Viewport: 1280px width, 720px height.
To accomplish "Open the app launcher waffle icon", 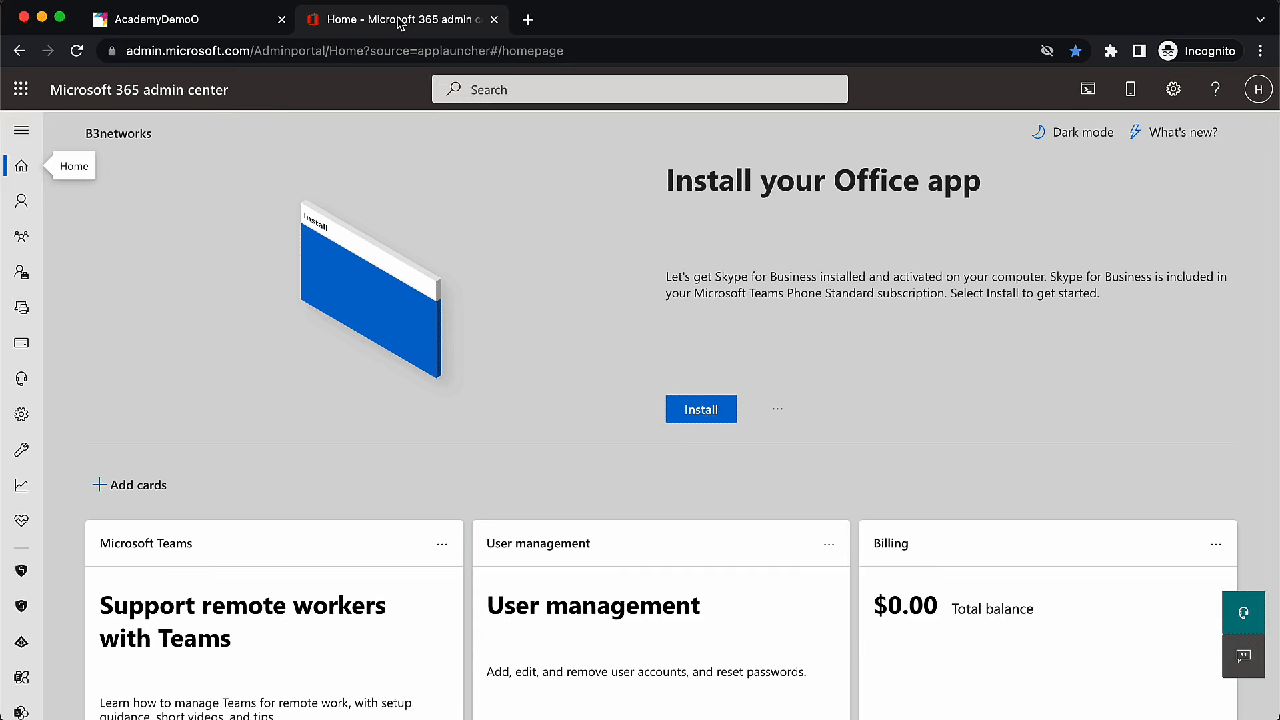I will tap(21, 89).
